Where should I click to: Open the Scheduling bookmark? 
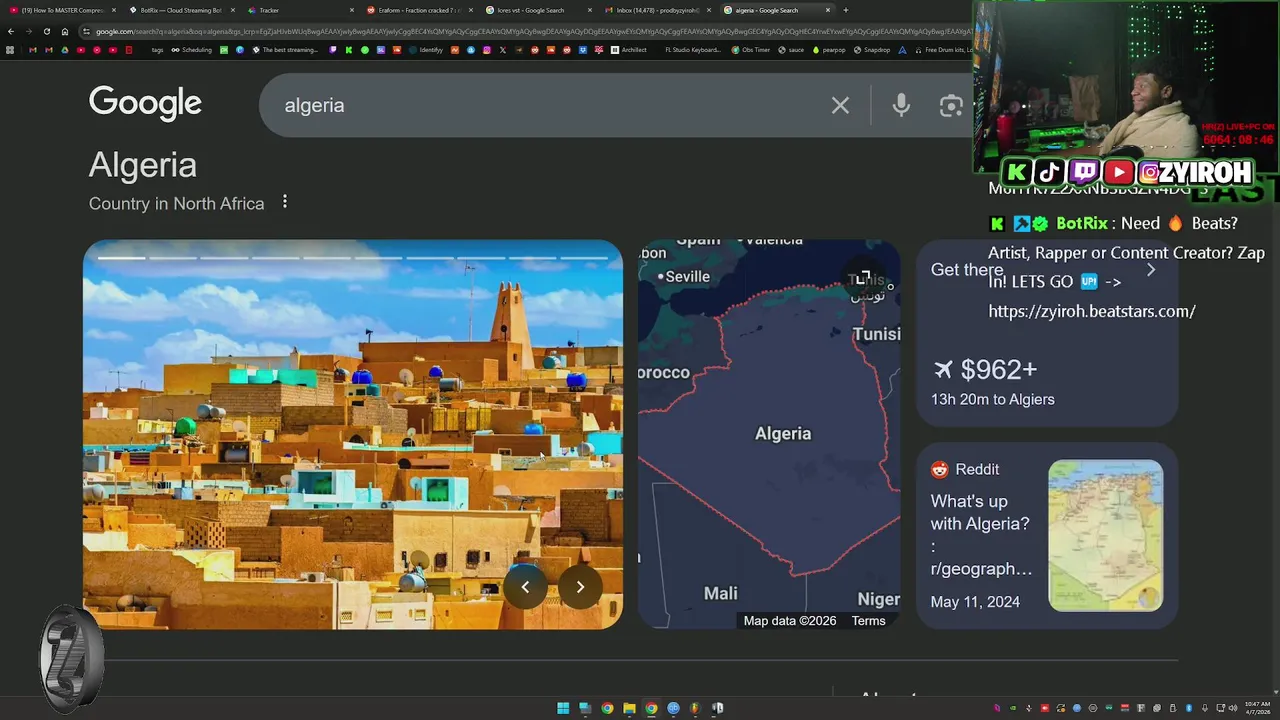[192, 50]
